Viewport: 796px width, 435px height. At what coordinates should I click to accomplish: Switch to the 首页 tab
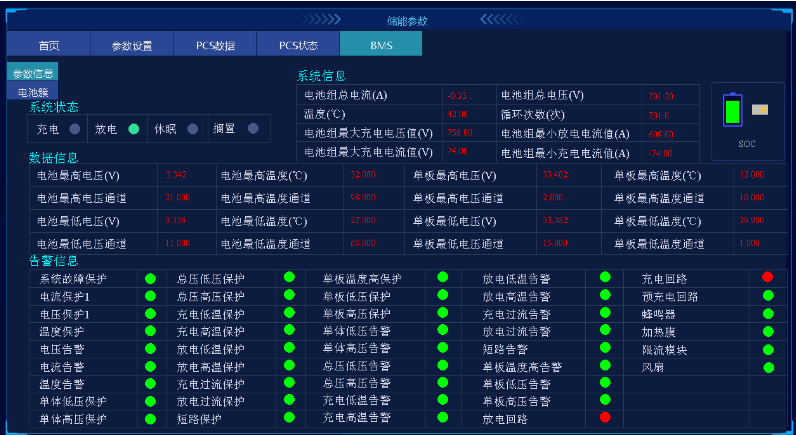point(48,45)
